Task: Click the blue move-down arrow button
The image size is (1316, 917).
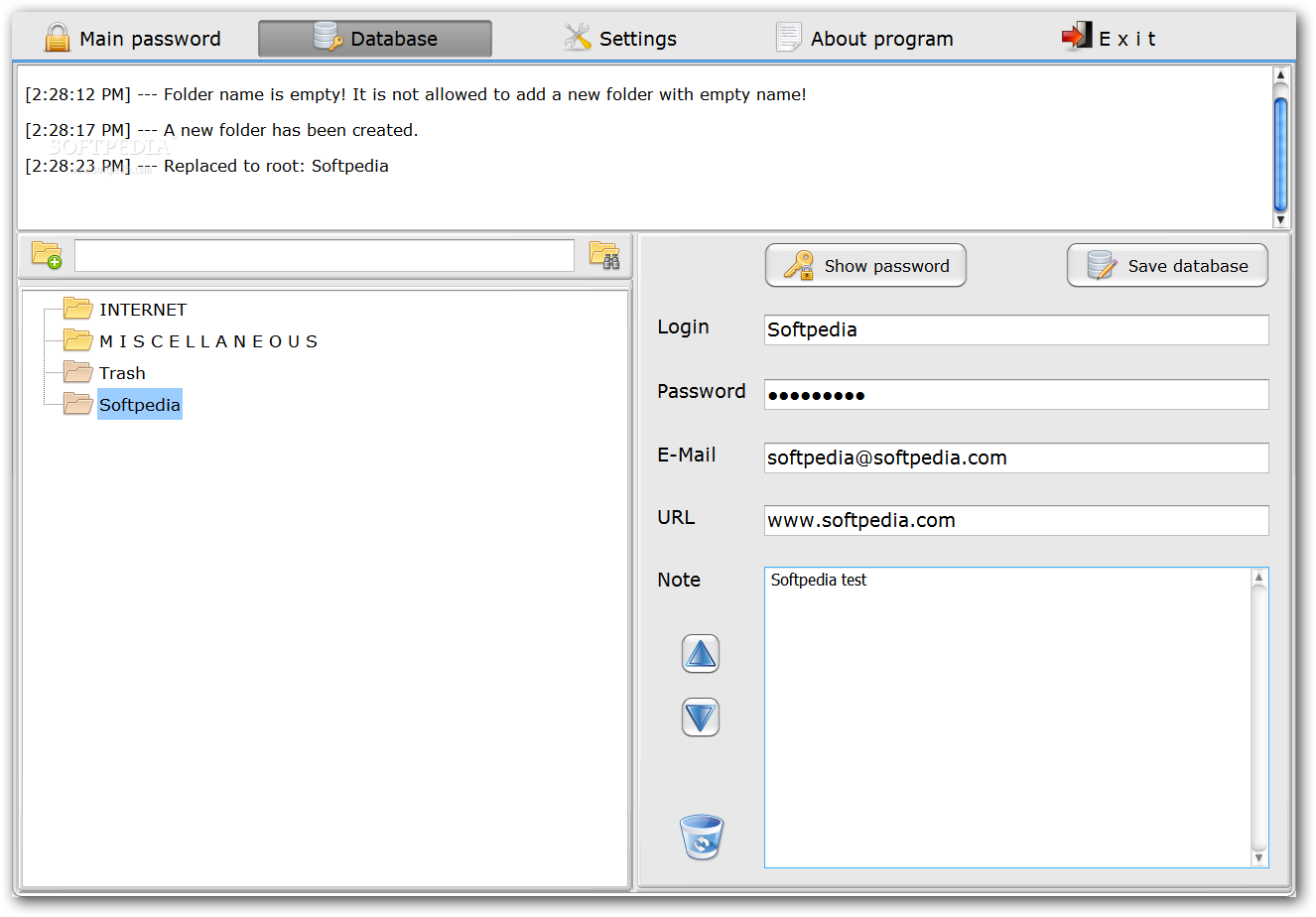Action: click(x=701, y=717)
